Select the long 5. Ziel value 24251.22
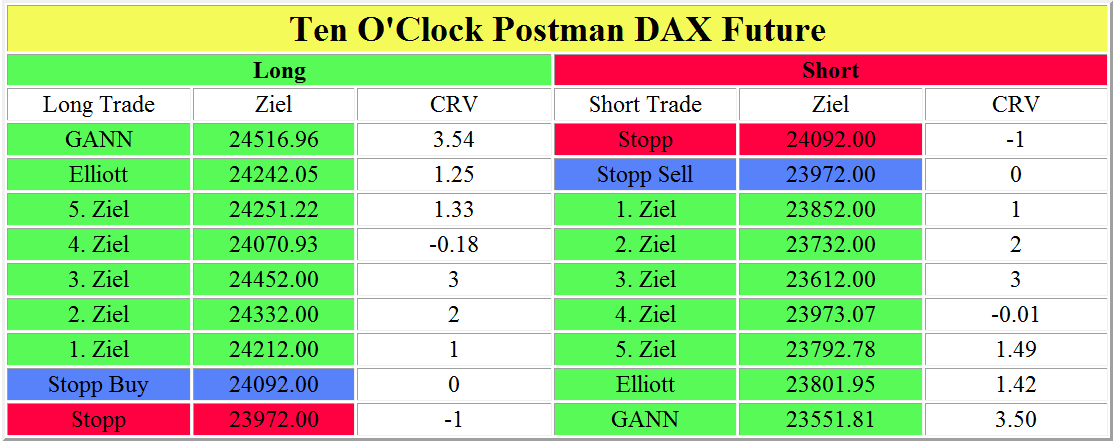The width and height of the screenshot is (1116, 445). (273, 210)
